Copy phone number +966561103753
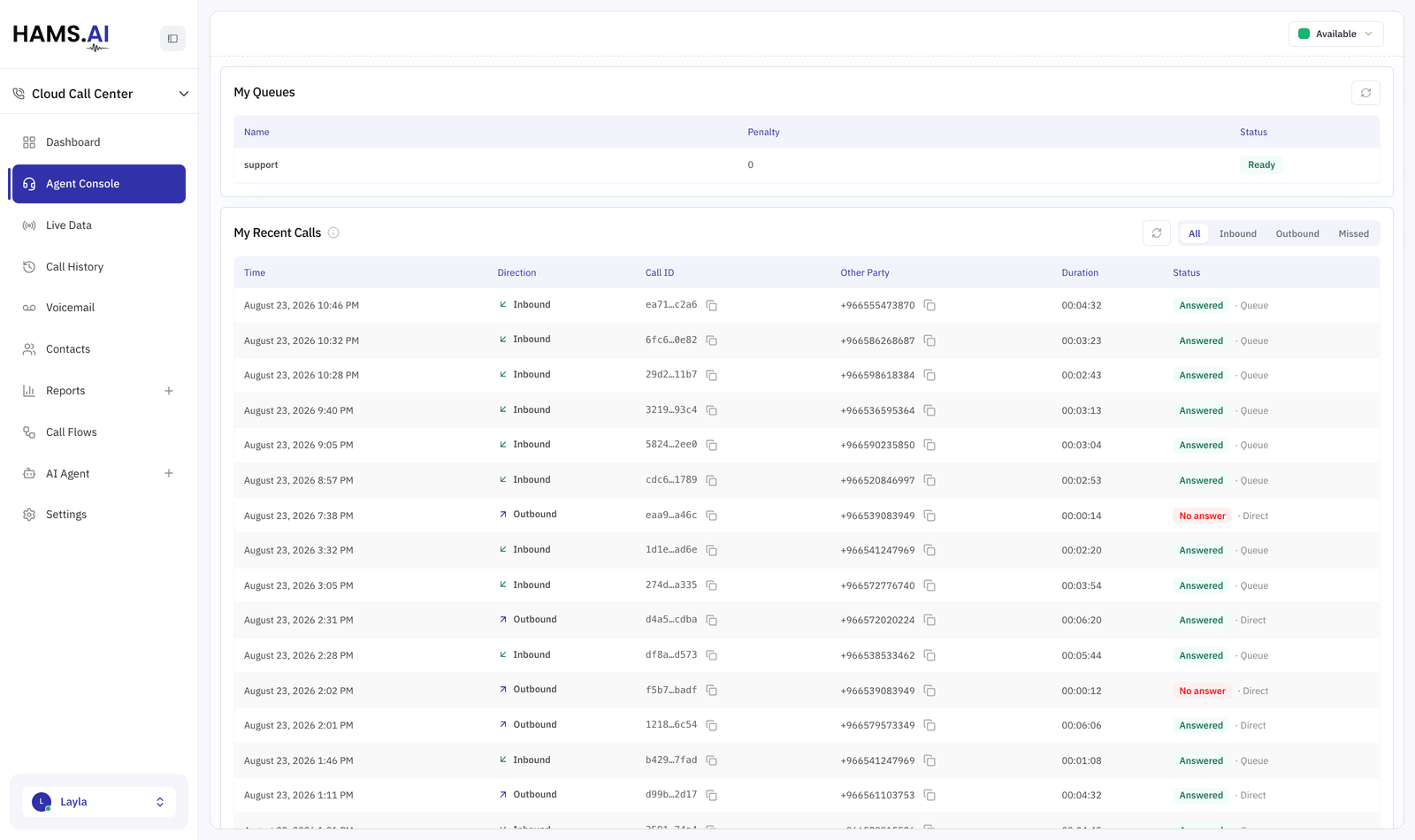 coord(929,795)
